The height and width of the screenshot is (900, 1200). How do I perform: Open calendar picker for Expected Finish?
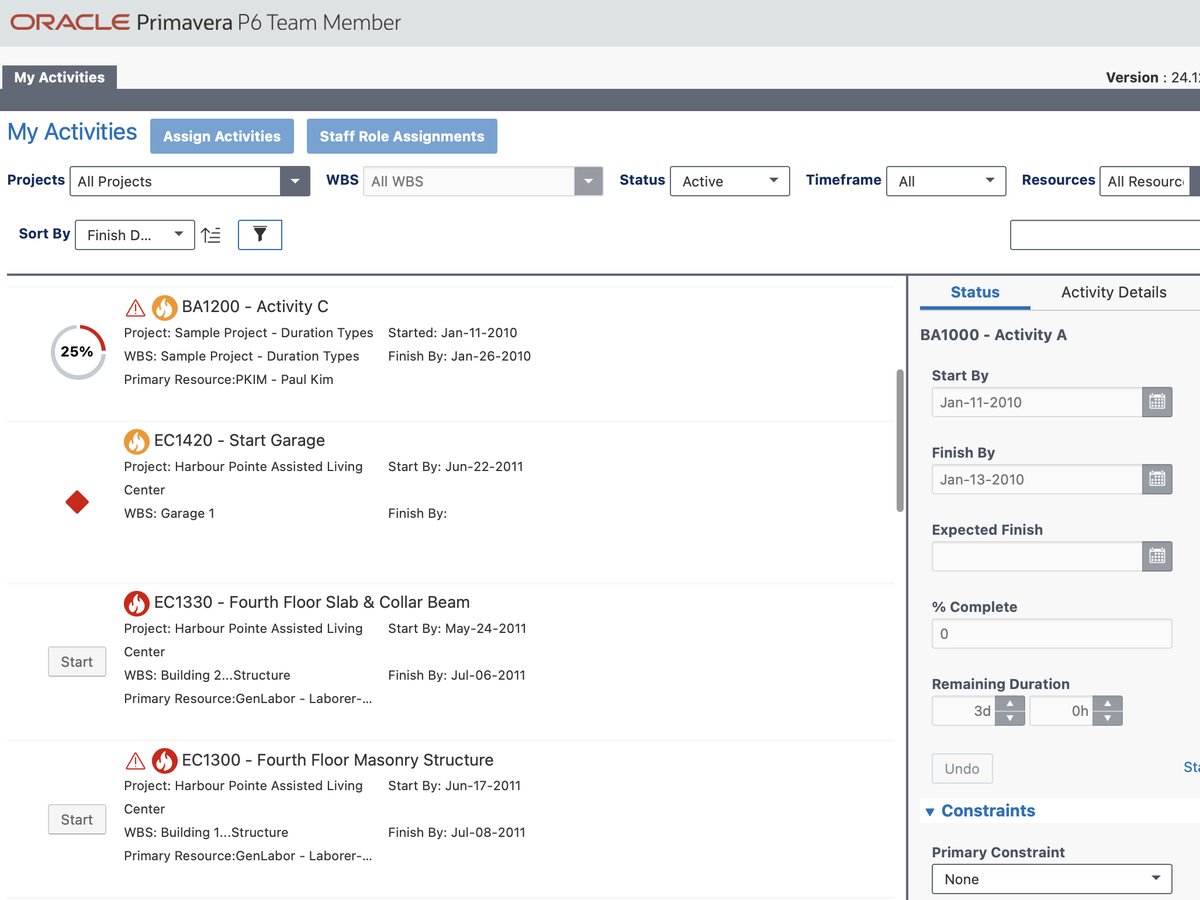click(1157, 556)
